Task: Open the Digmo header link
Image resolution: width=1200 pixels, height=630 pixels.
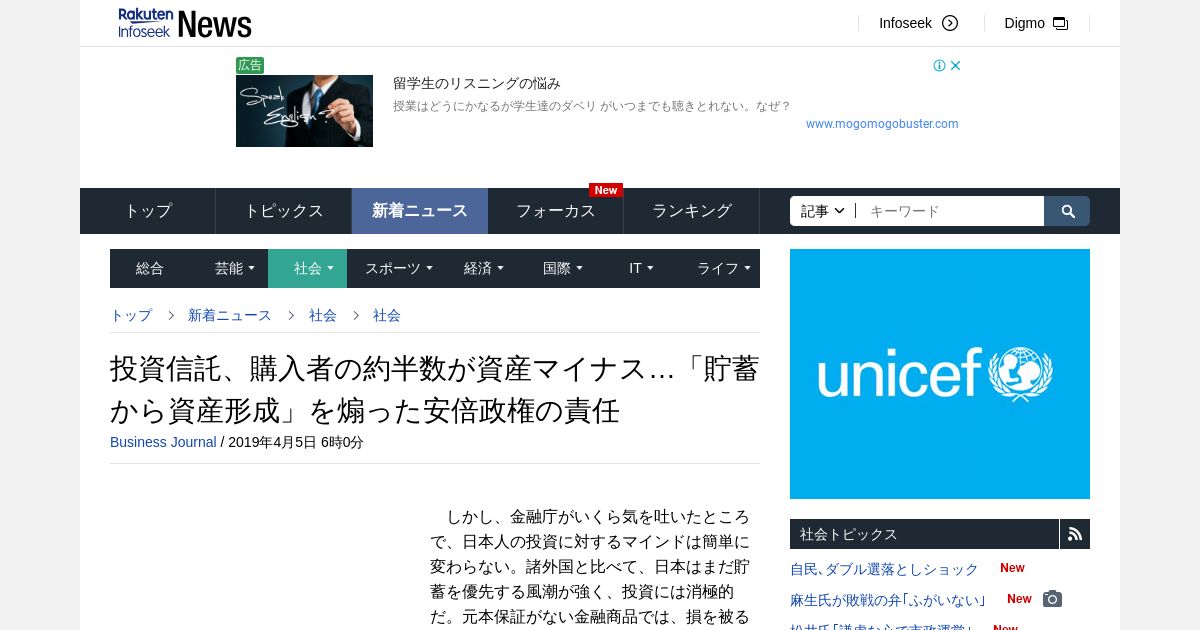Action: tap(1024, 23)
